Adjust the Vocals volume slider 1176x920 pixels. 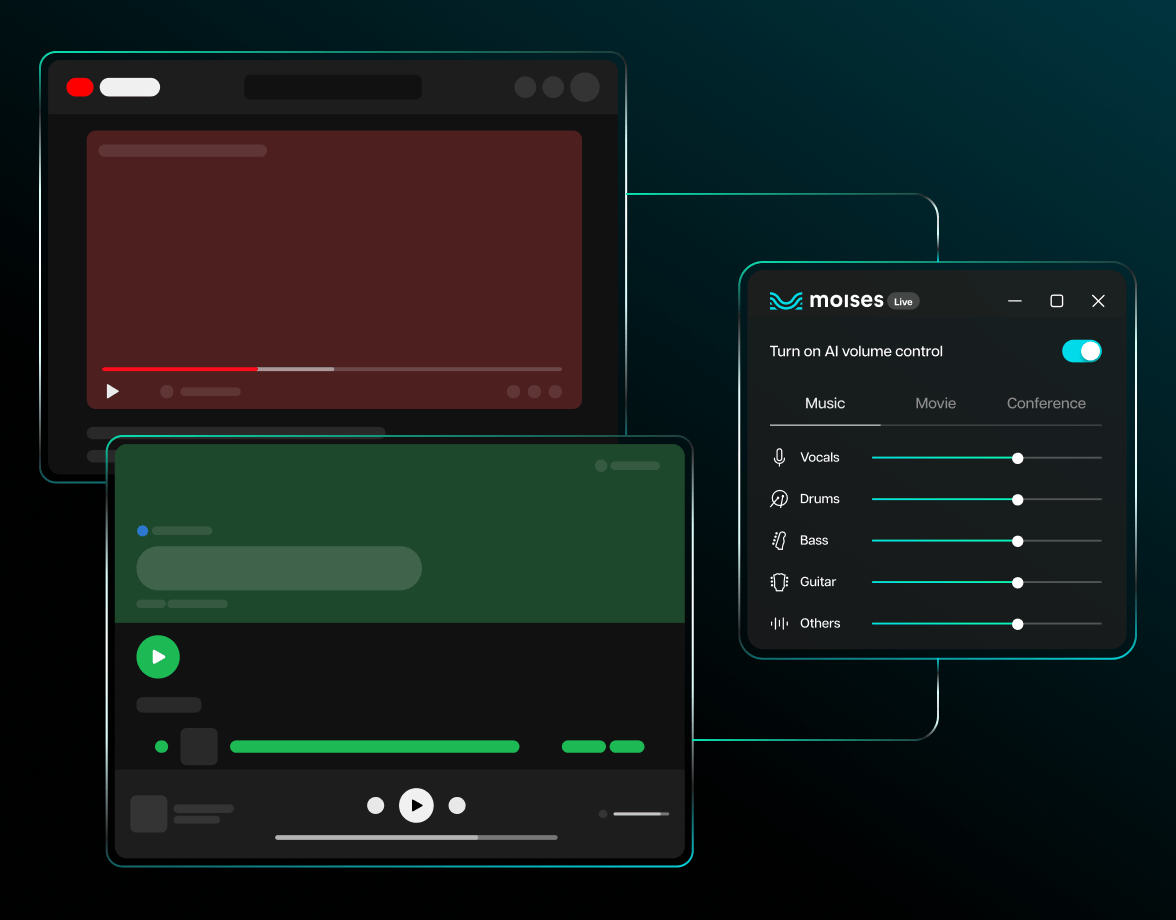(x=986, y=457)
